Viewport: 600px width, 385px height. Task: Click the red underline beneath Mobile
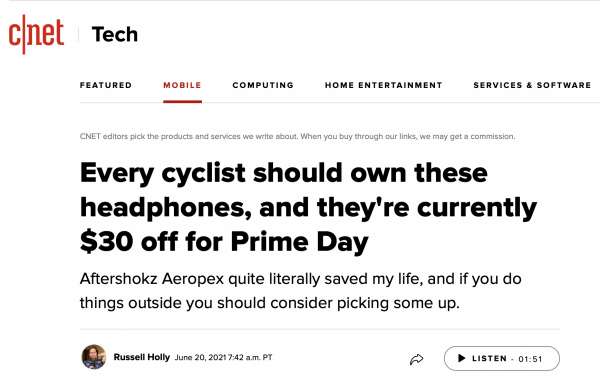(183, 101)
